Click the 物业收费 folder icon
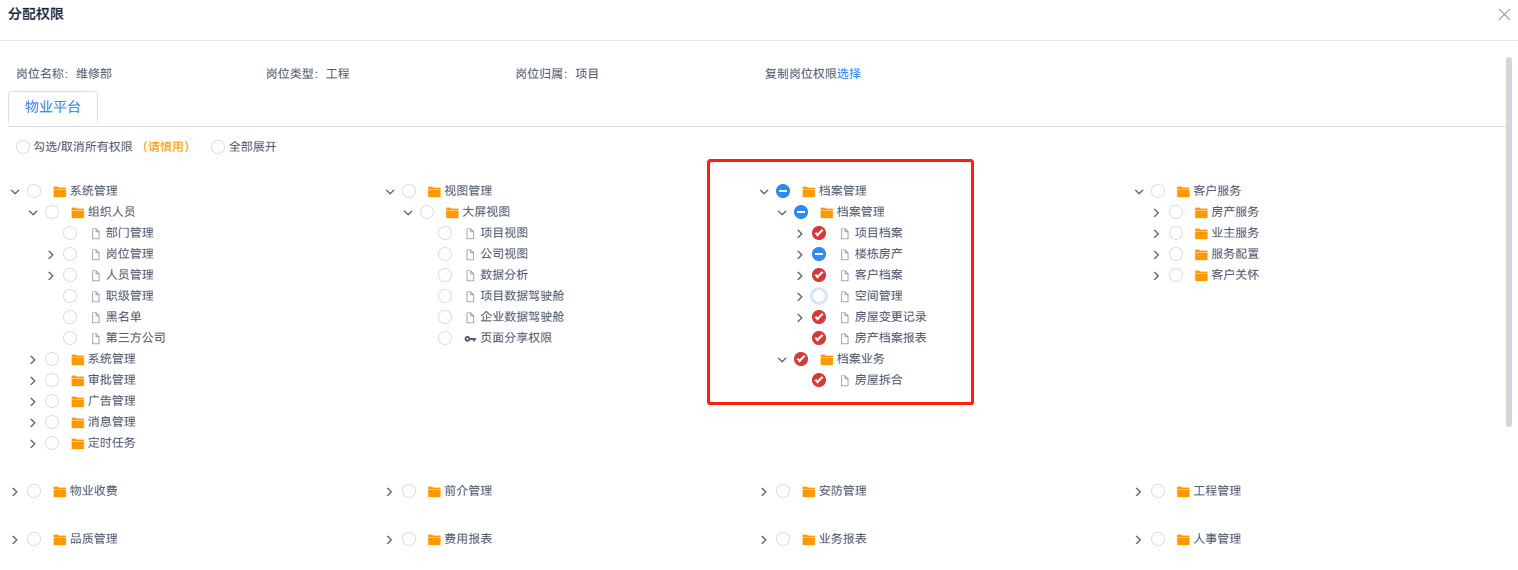Image resolution: width=1518 pixels, height=570 pixels. tap(59, 491)
